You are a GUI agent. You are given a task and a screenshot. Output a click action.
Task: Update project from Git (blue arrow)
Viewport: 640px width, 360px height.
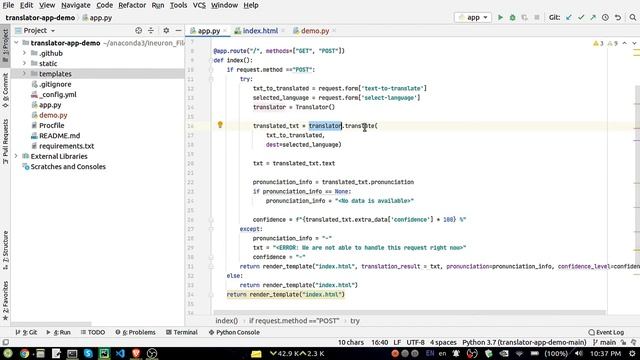[x=569, y=18]
